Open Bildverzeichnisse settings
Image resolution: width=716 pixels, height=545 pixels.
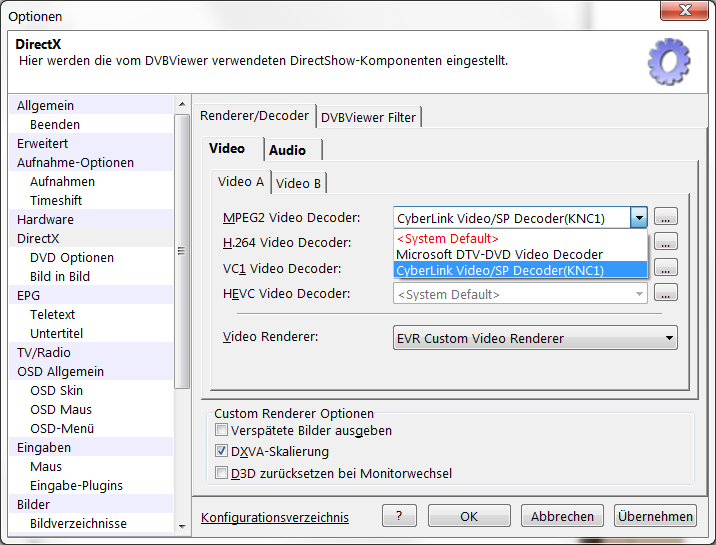91,524
